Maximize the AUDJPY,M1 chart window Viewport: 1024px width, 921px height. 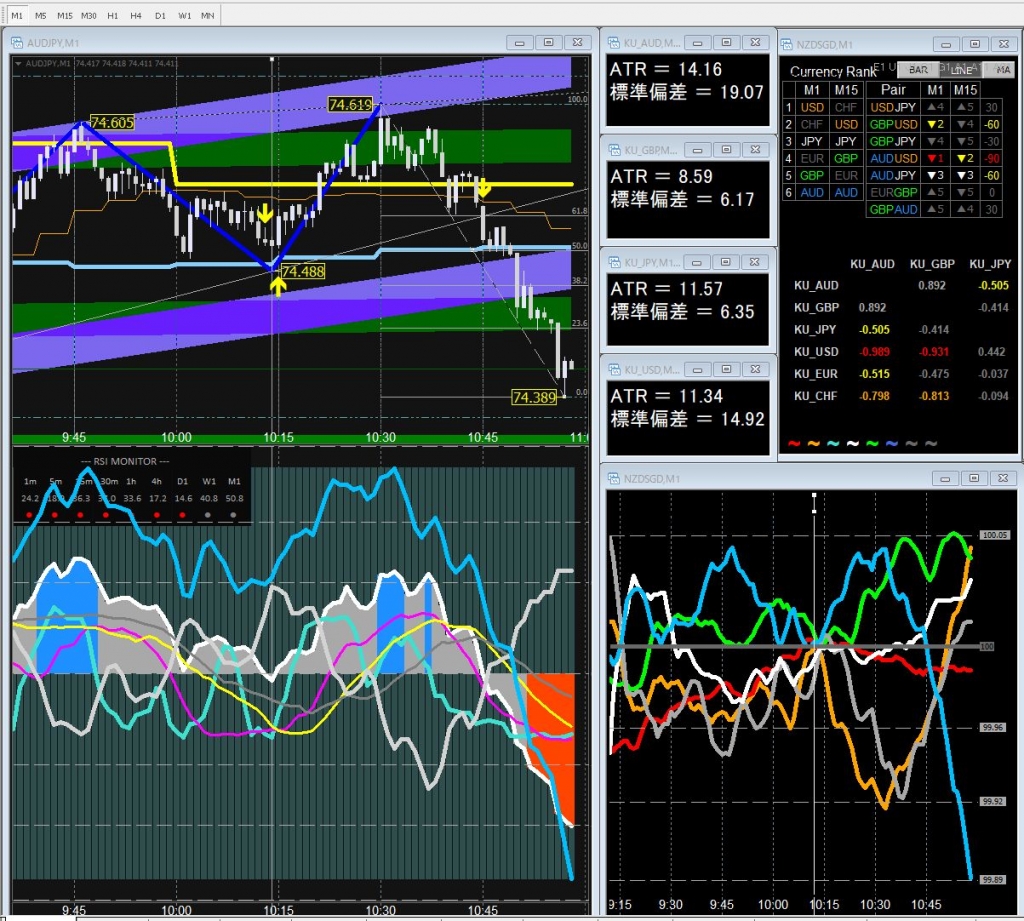pos(548,43)
